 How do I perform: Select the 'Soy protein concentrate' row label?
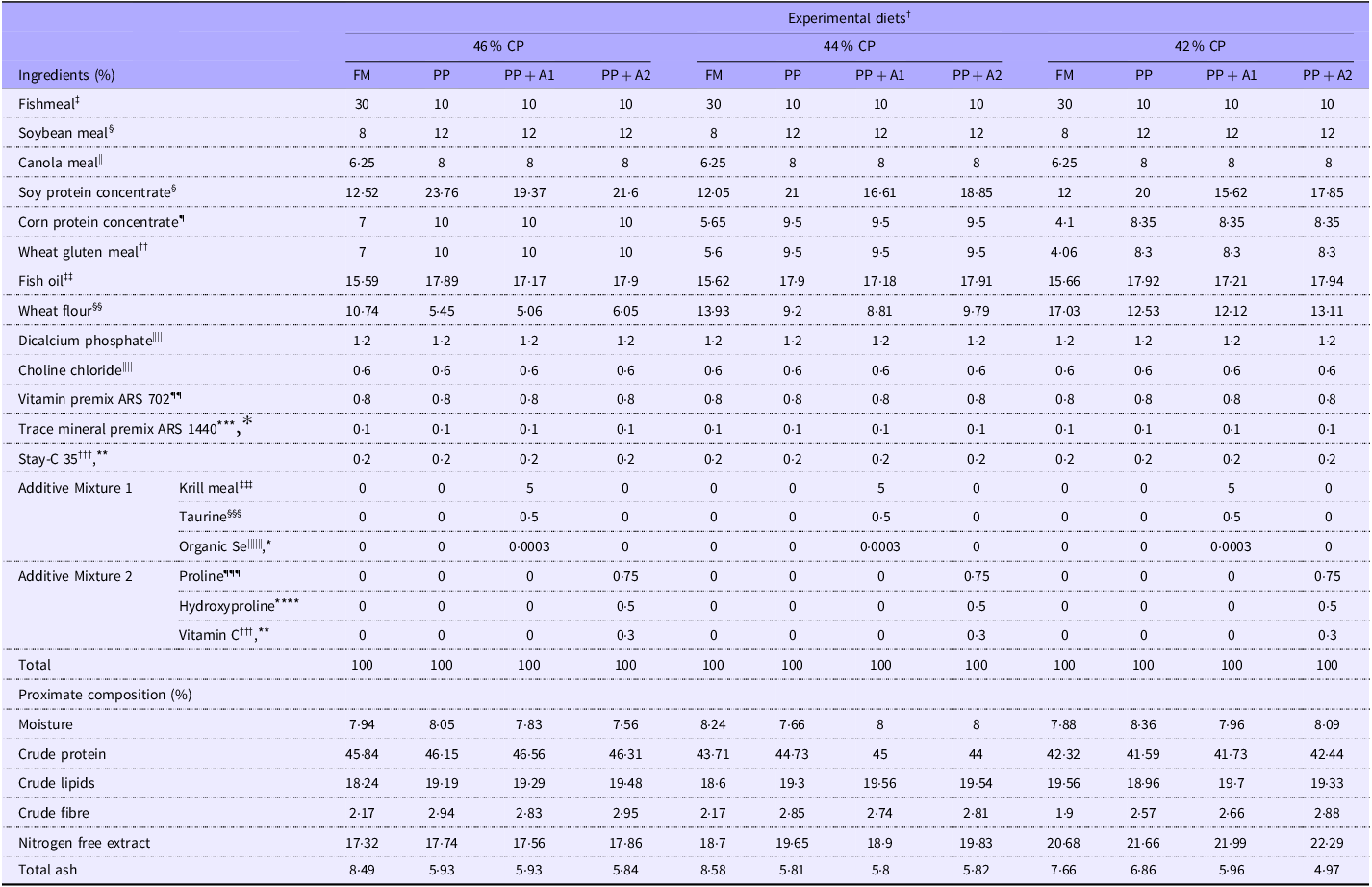(94, 192)
